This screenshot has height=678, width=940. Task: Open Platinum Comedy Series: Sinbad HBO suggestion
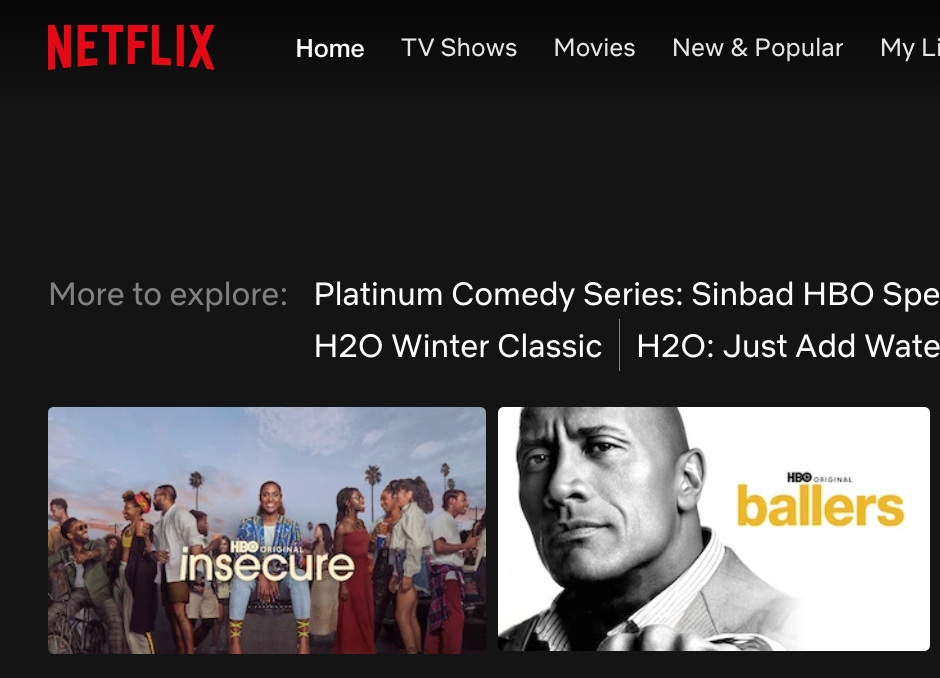tap(626, 294)
